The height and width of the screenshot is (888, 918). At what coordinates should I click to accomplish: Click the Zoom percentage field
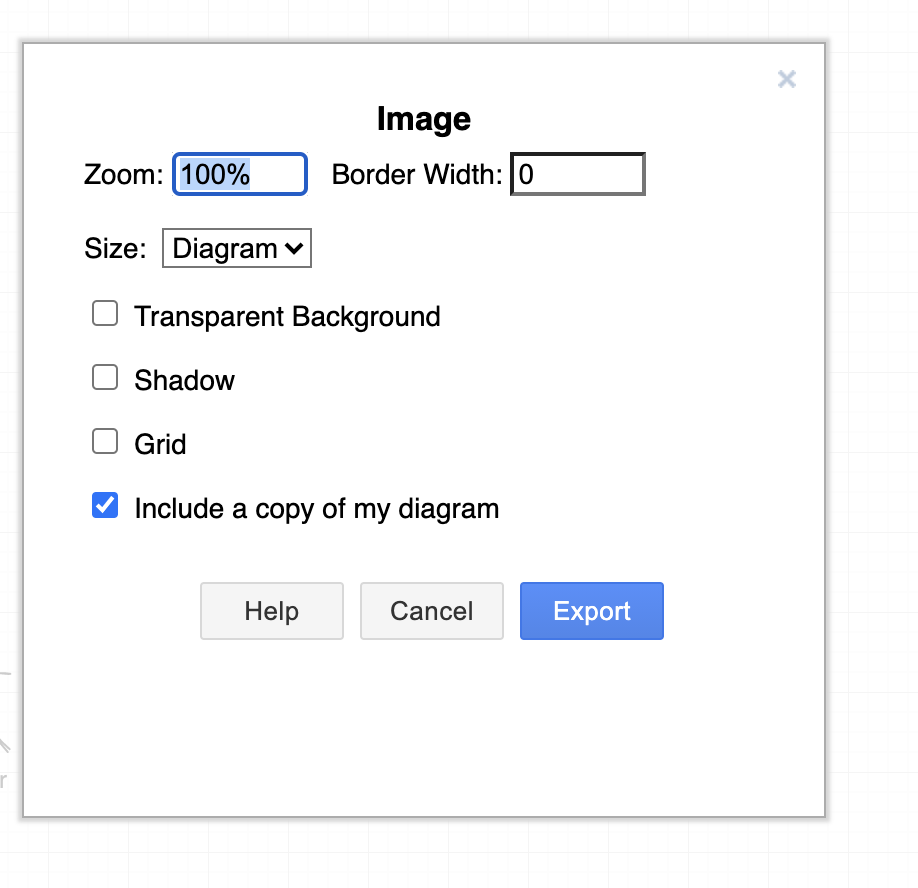click(x=240, y=174)
